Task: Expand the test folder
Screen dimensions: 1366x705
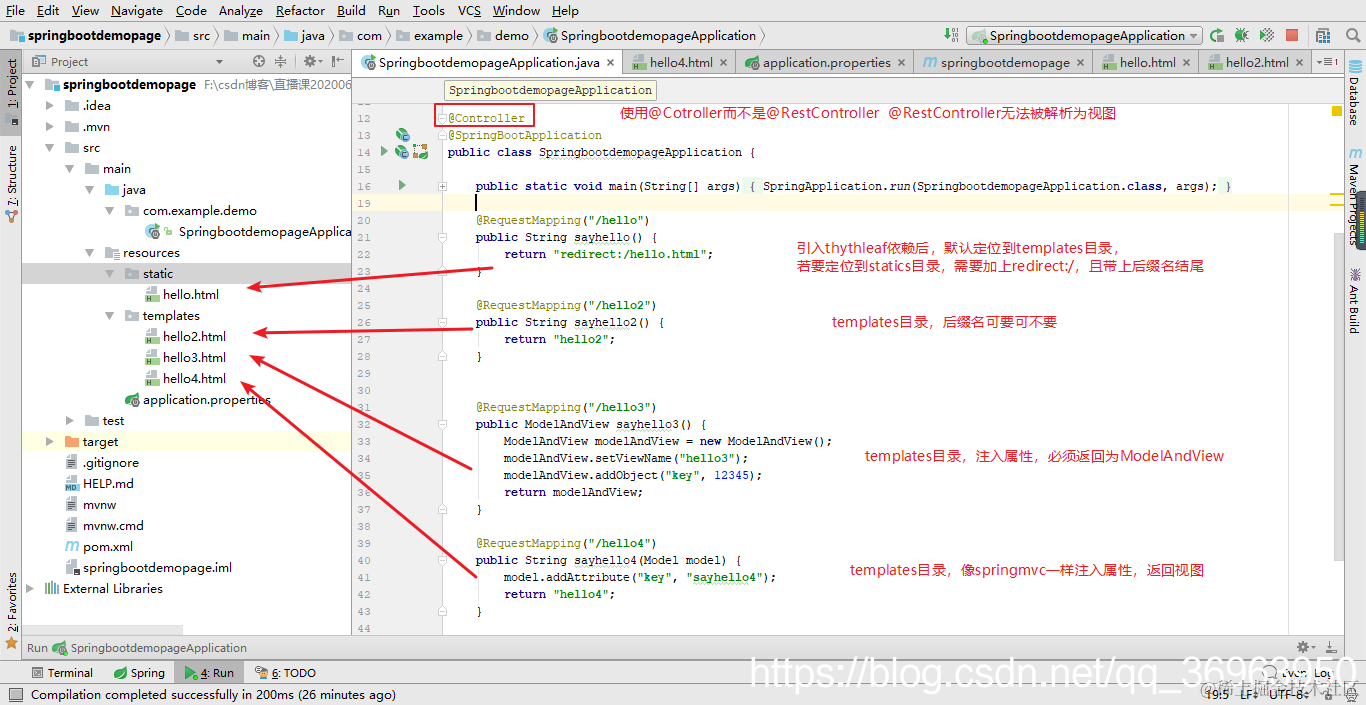Action: [x=70, y=421]
